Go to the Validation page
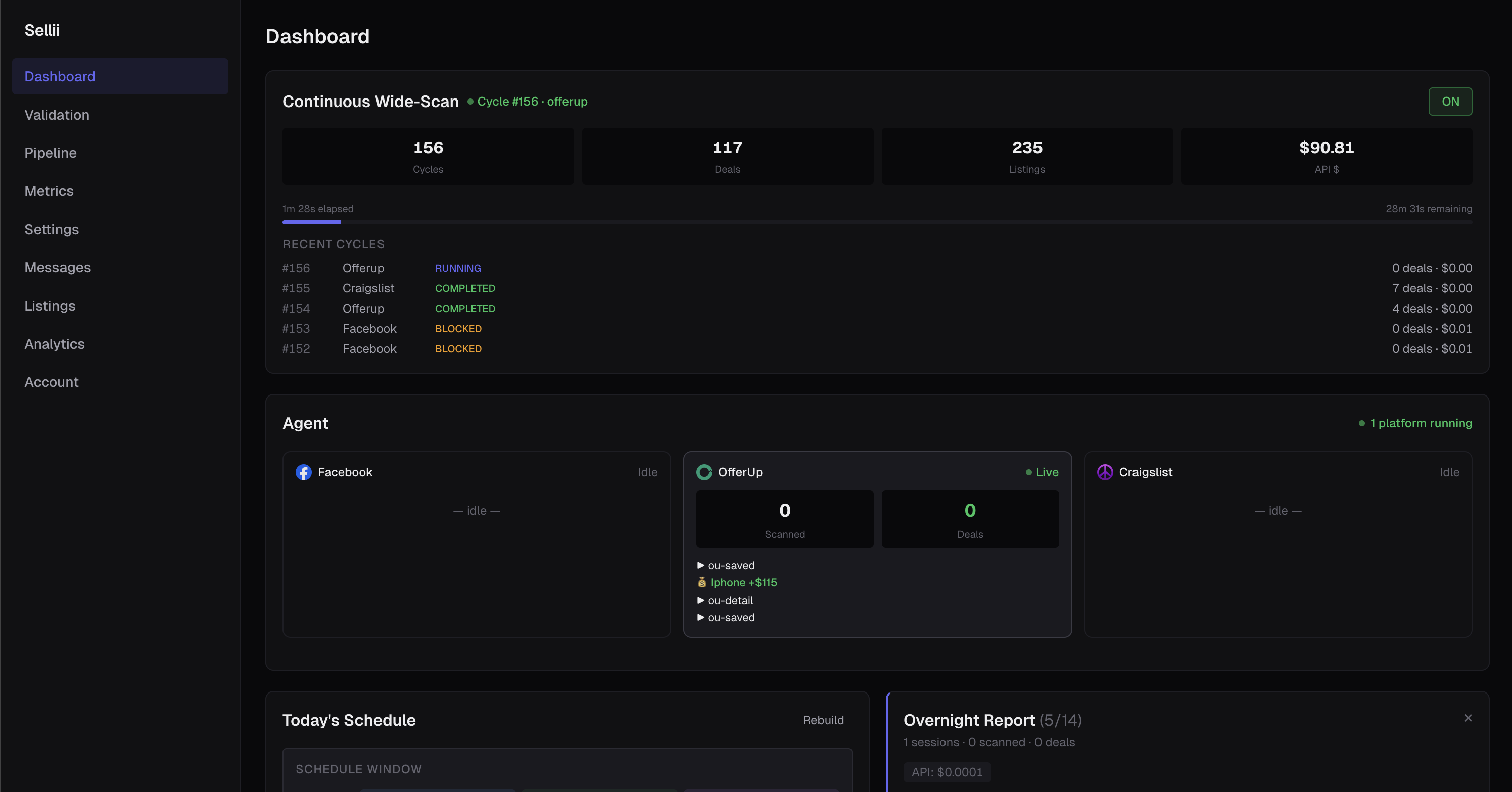Screen dimensions: 1512x792 click(120, 115)
